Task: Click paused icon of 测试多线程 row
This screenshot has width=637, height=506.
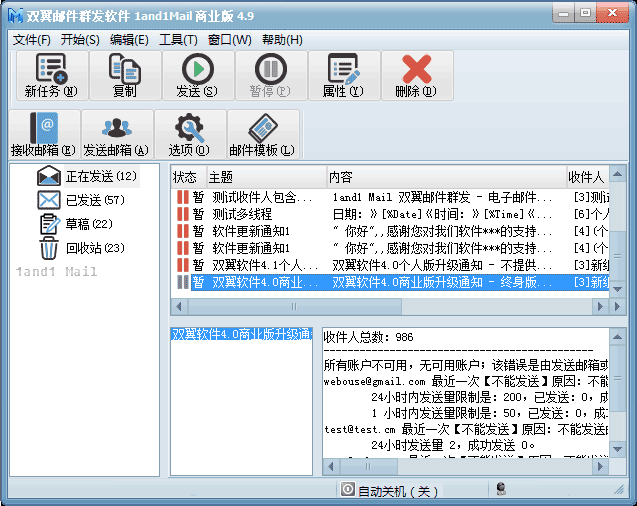Action: pyautogui.click(x=183, y=214)
